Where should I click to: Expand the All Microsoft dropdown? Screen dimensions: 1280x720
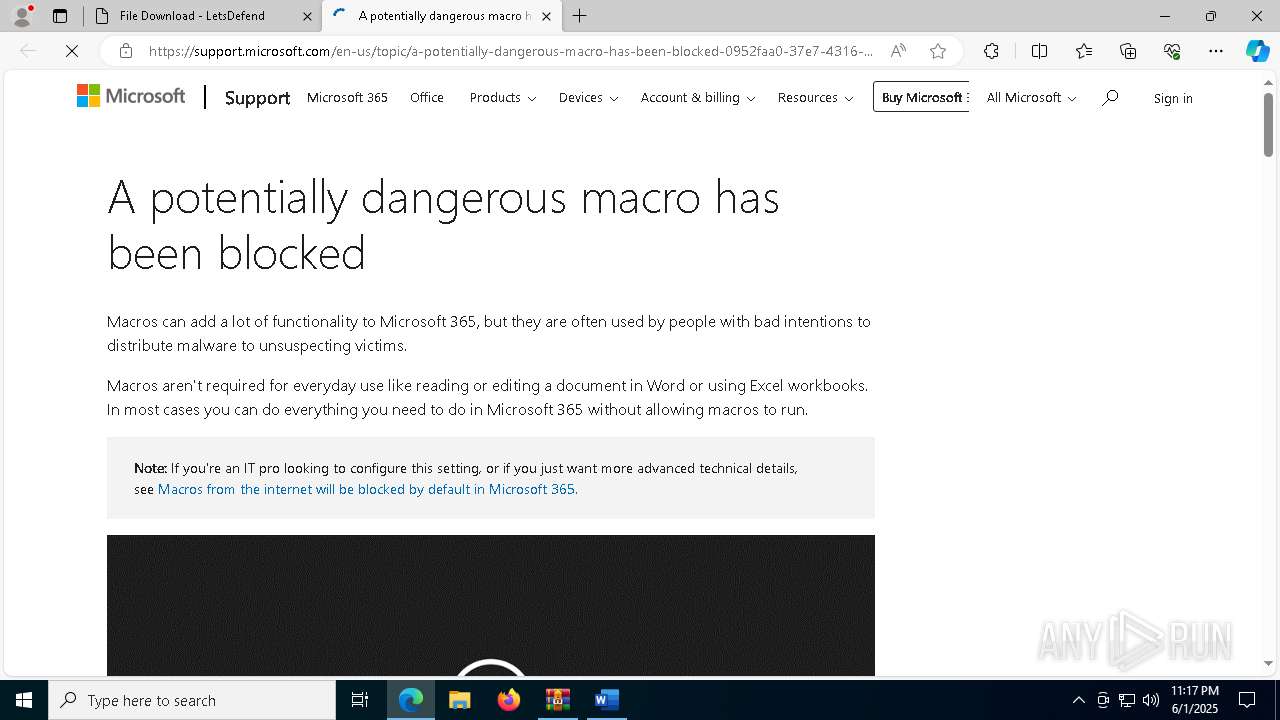tap(1031, 97)
